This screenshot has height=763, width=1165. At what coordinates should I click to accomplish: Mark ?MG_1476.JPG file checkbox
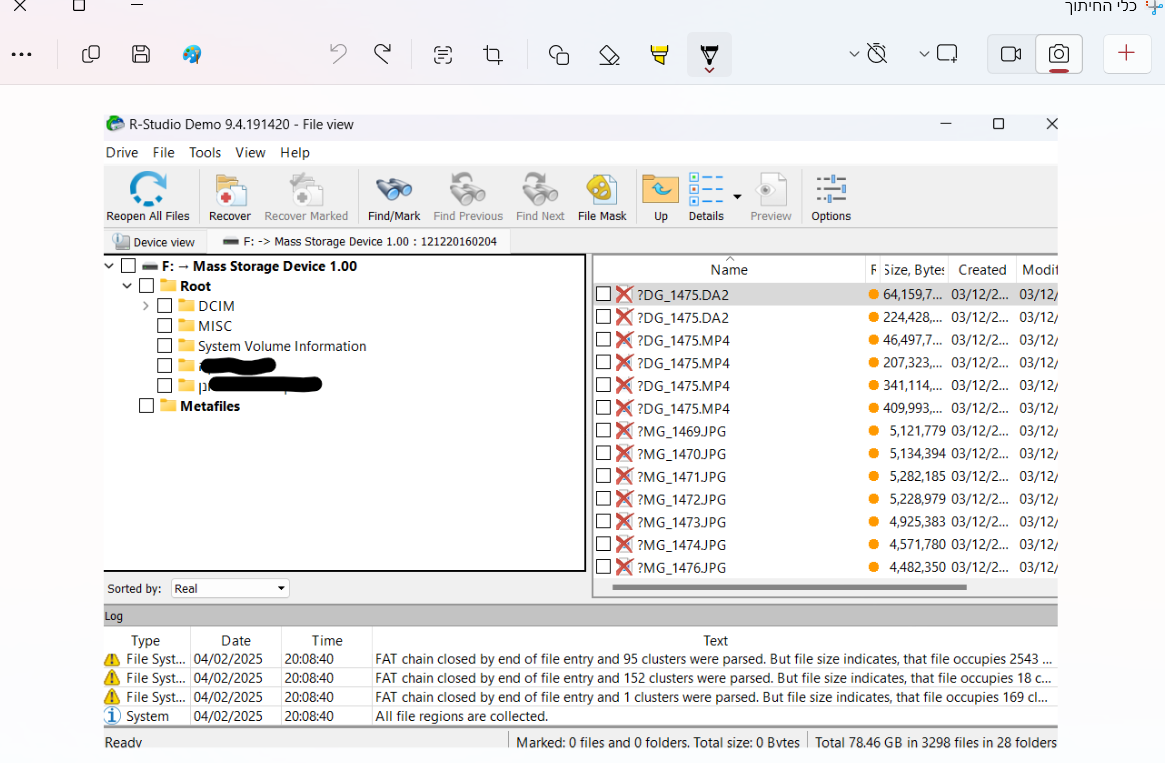point(603,567)
